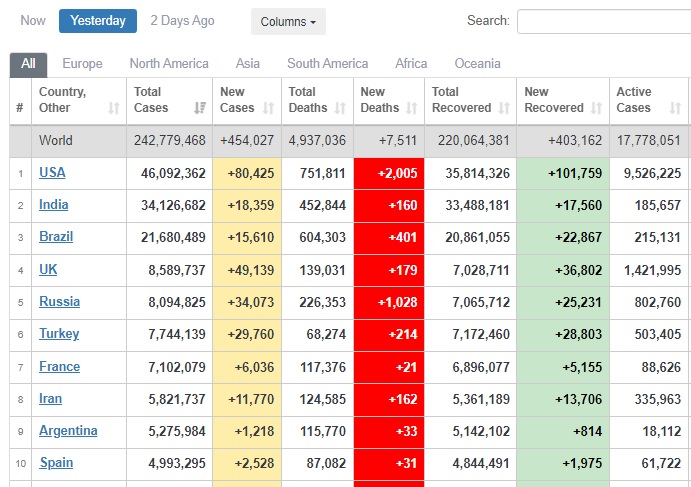Open the USA country link
691x487 pixels.
[x=52, y=172]
